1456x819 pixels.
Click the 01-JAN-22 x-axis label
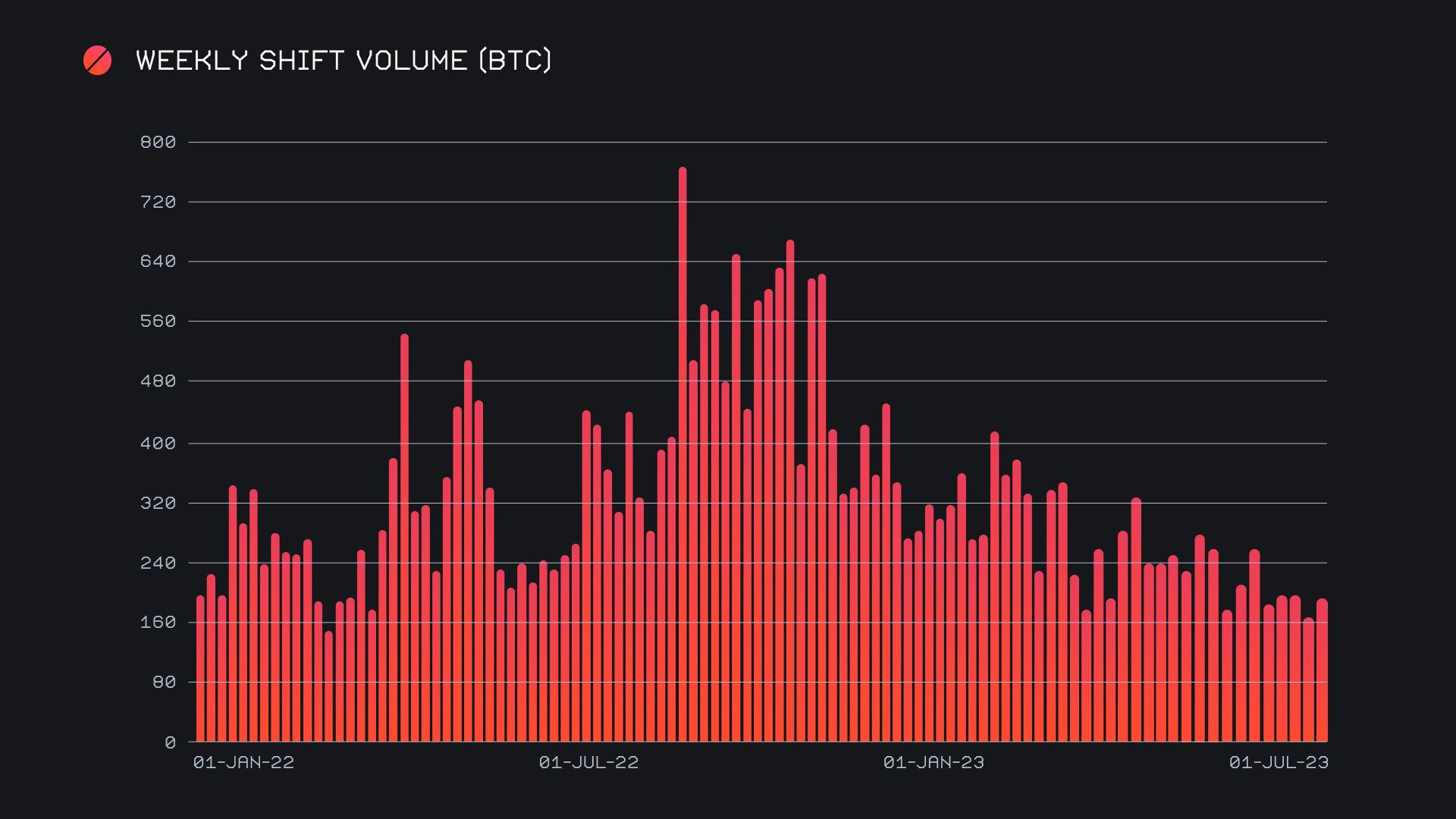(x=243, y=763)
